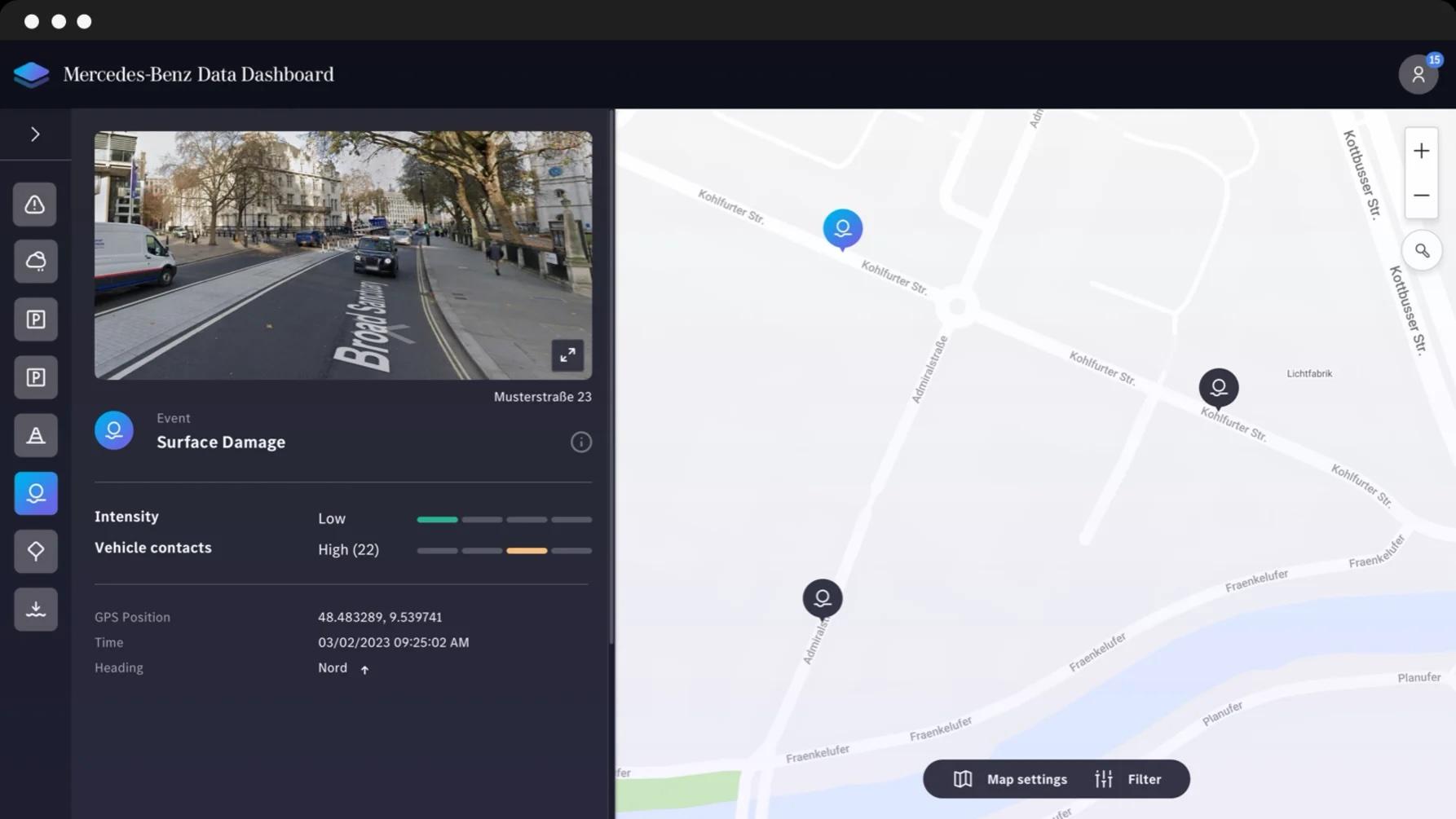Click the user profile icon with notification badge
The width and height of the screenshot is (1456, 819).
[1419, 74]
